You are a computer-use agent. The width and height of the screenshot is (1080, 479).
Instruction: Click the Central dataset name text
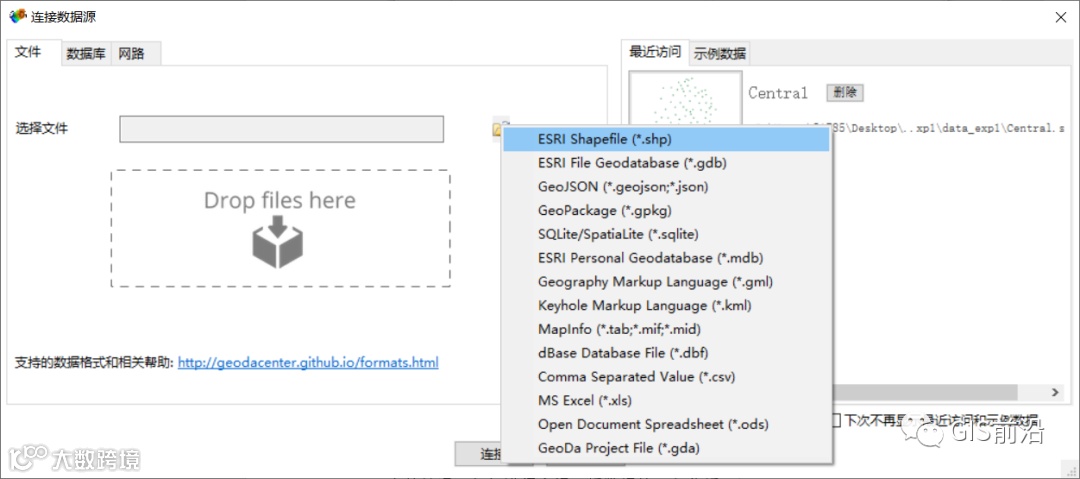[778, 93]
